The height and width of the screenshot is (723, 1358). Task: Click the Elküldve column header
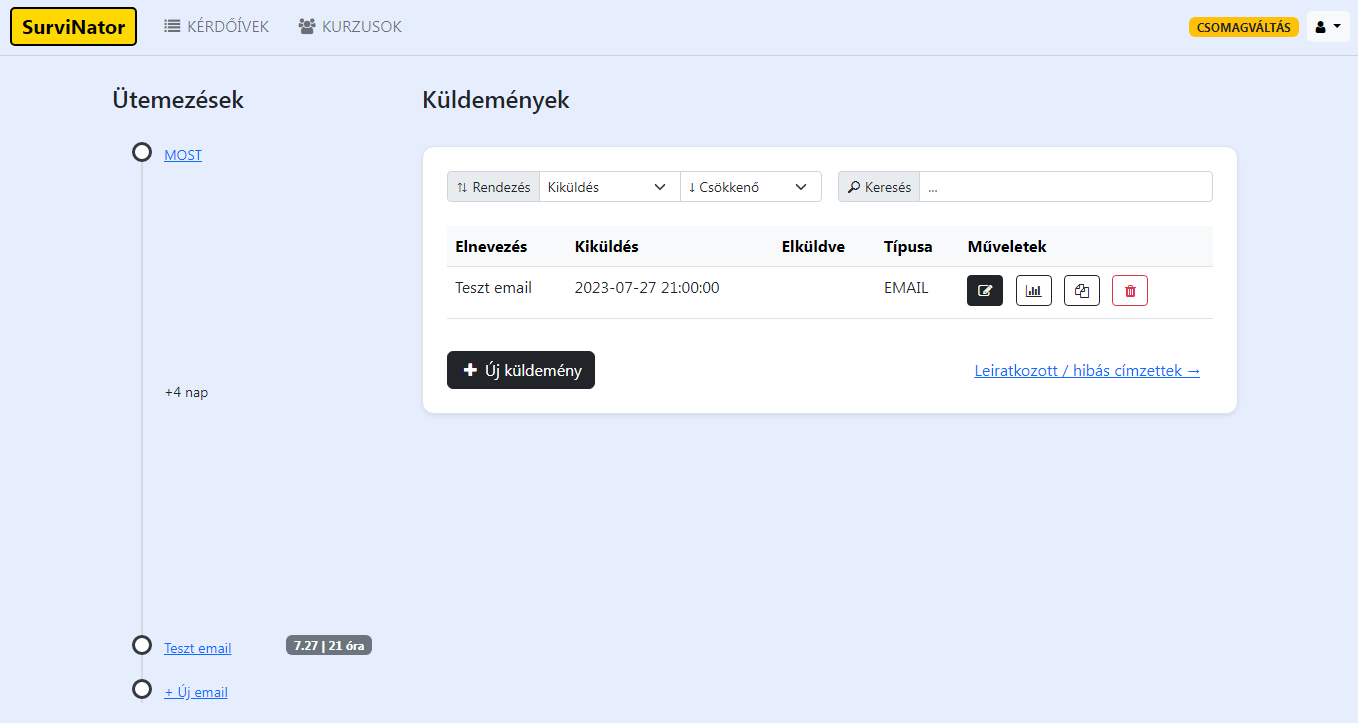click(x=813, y=246)
